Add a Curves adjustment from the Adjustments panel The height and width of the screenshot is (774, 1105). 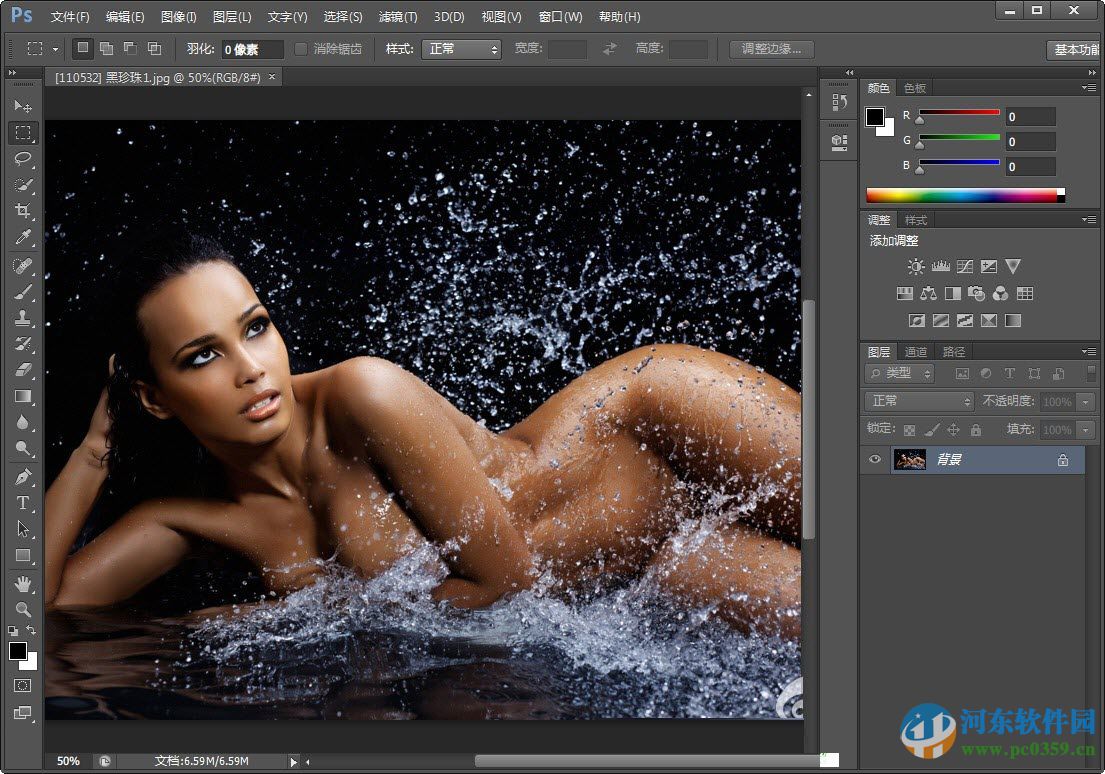click(x=964, y=266)
